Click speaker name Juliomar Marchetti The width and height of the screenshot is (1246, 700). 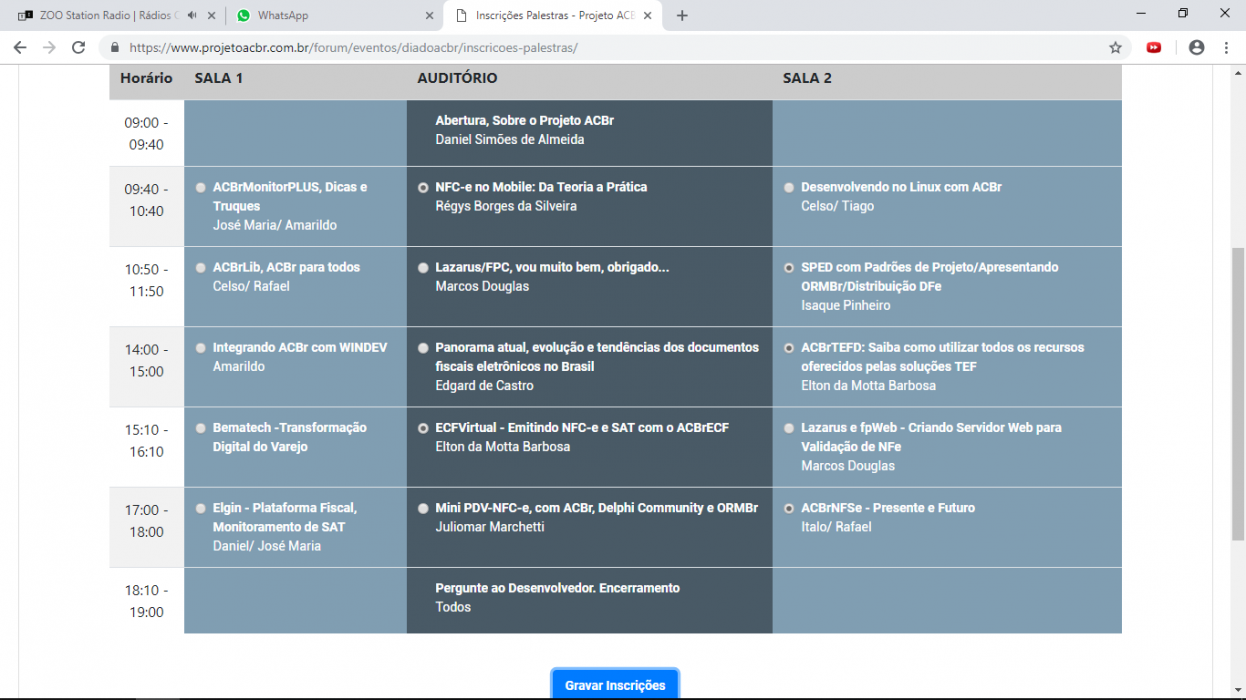tap(490, 526)
